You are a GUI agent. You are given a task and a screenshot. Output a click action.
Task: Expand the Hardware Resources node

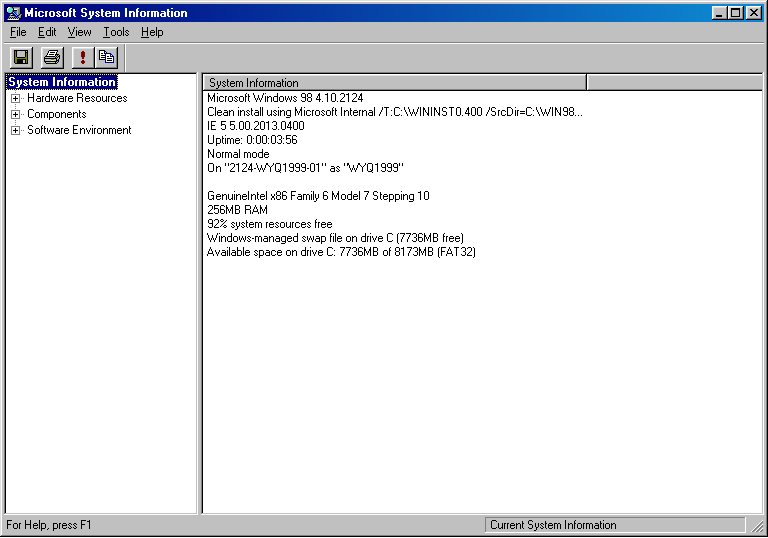[x=16, y=98]
